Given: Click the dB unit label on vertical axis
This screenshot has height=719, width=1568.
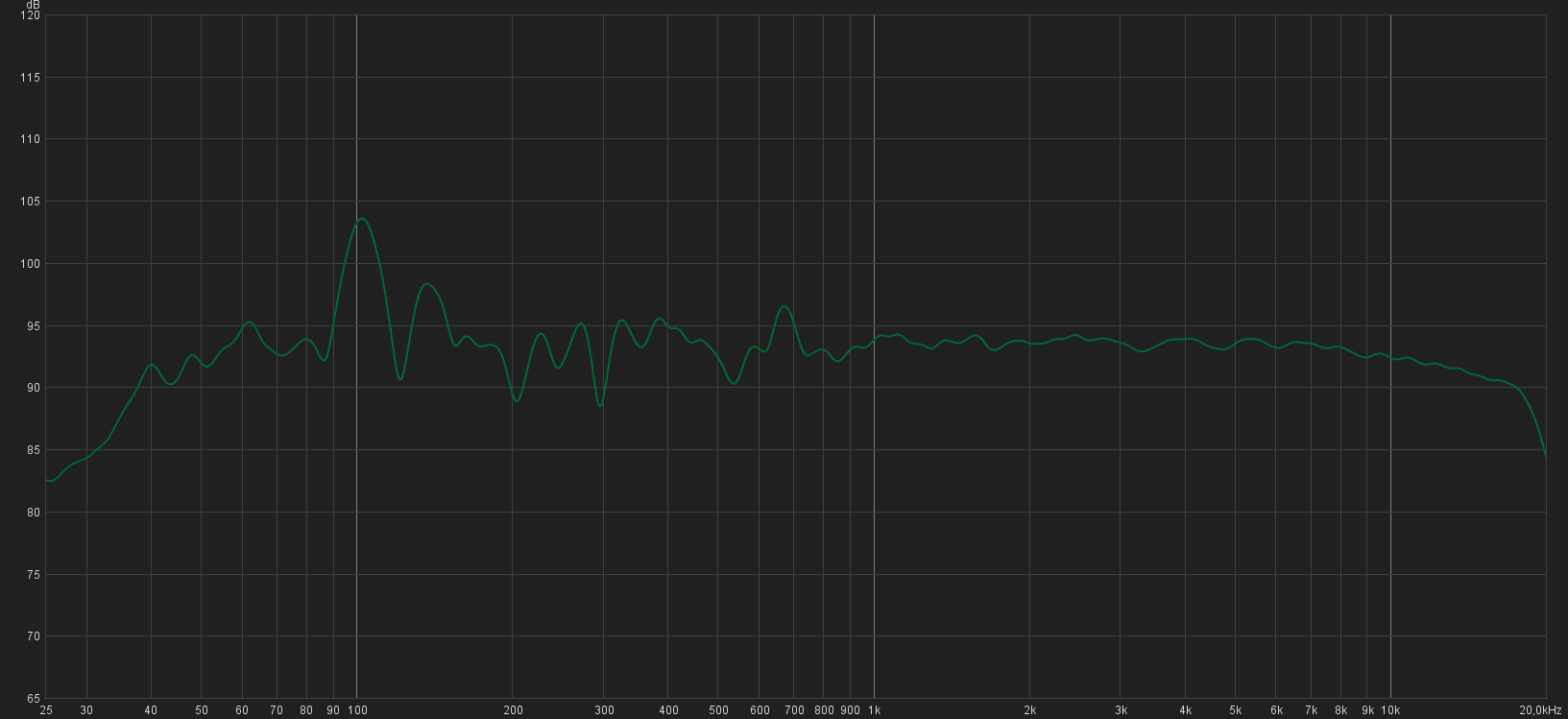Looking at the screenshot, I should [33, 5].
